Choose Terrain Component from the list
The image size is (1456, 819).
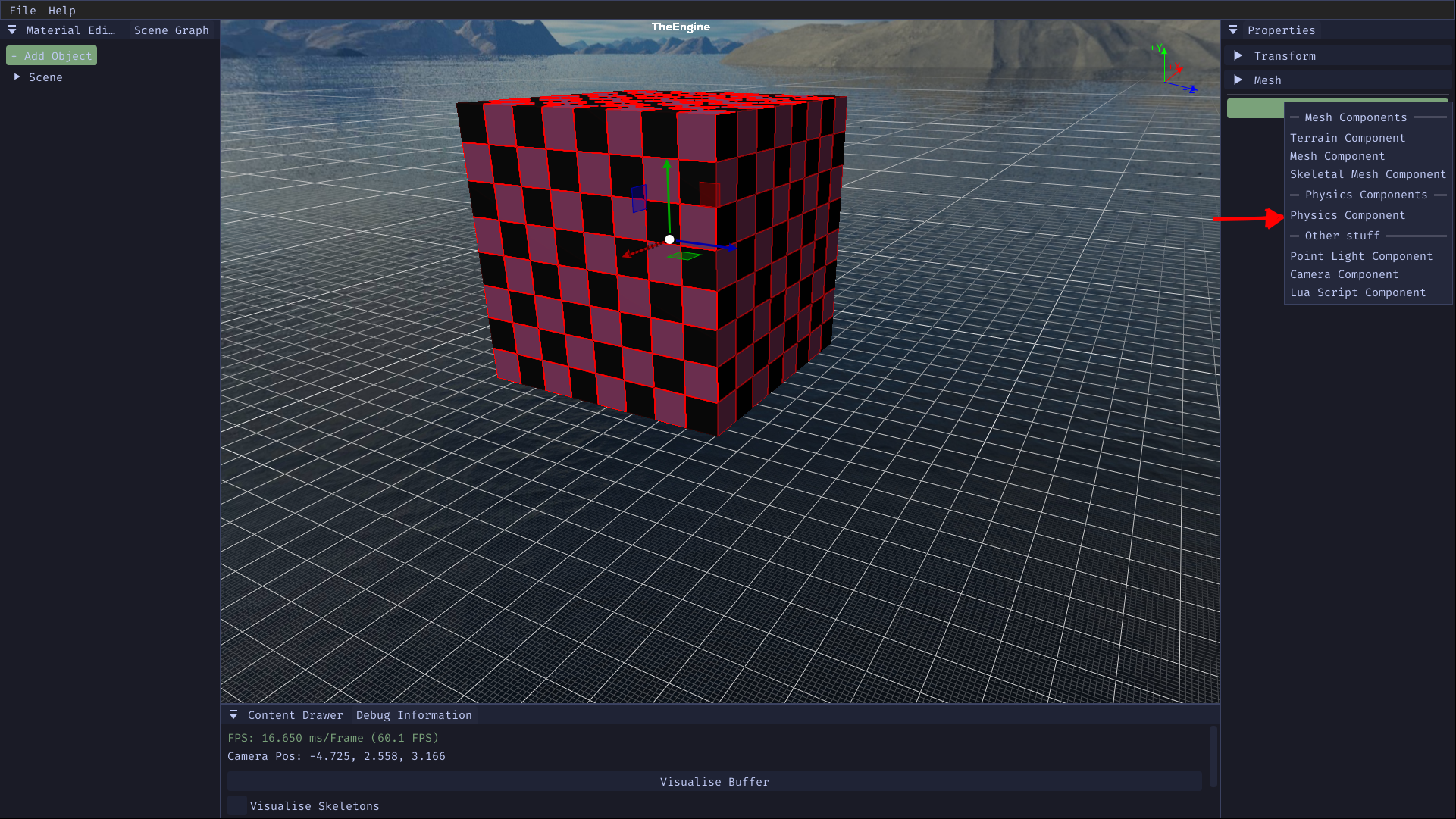coord(1348,138)
